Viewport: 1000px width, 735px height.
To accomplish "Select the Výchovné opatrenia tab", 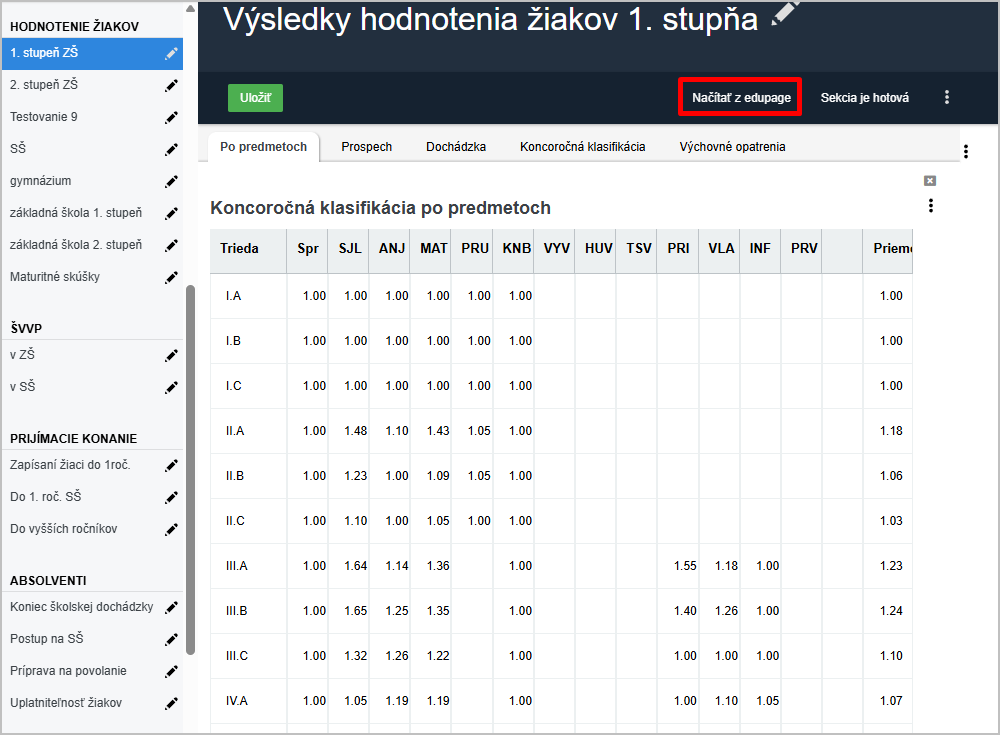I will point(732,147).
